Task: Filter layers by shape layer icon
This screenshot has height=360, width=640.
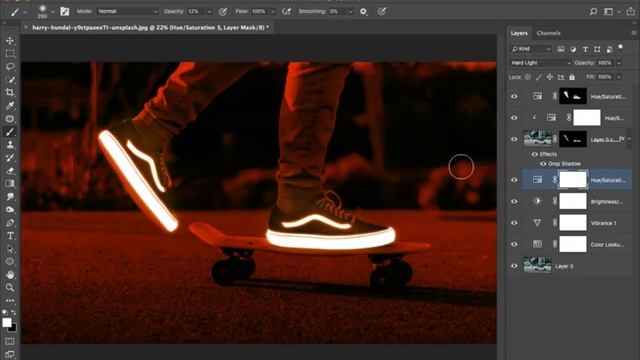Action: coord(597,49)
